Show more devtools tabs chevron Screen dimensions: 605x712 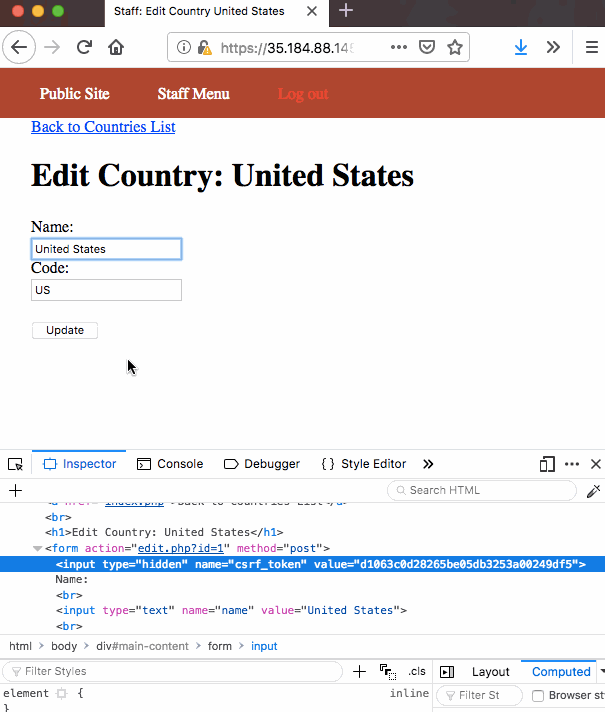coord(428,464)
